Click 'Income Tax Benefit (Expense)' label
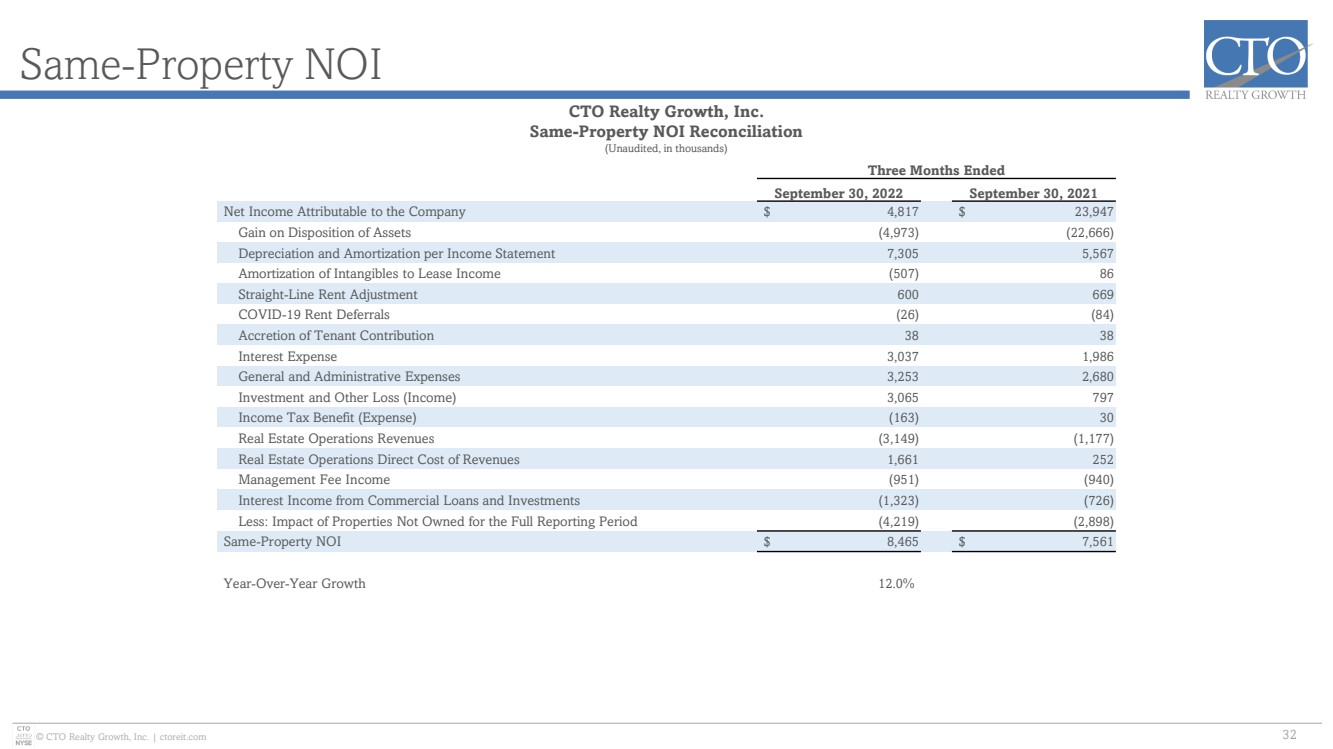Image resolution: width=1333 pixels, height=749 pixels. tap(327, 417)
